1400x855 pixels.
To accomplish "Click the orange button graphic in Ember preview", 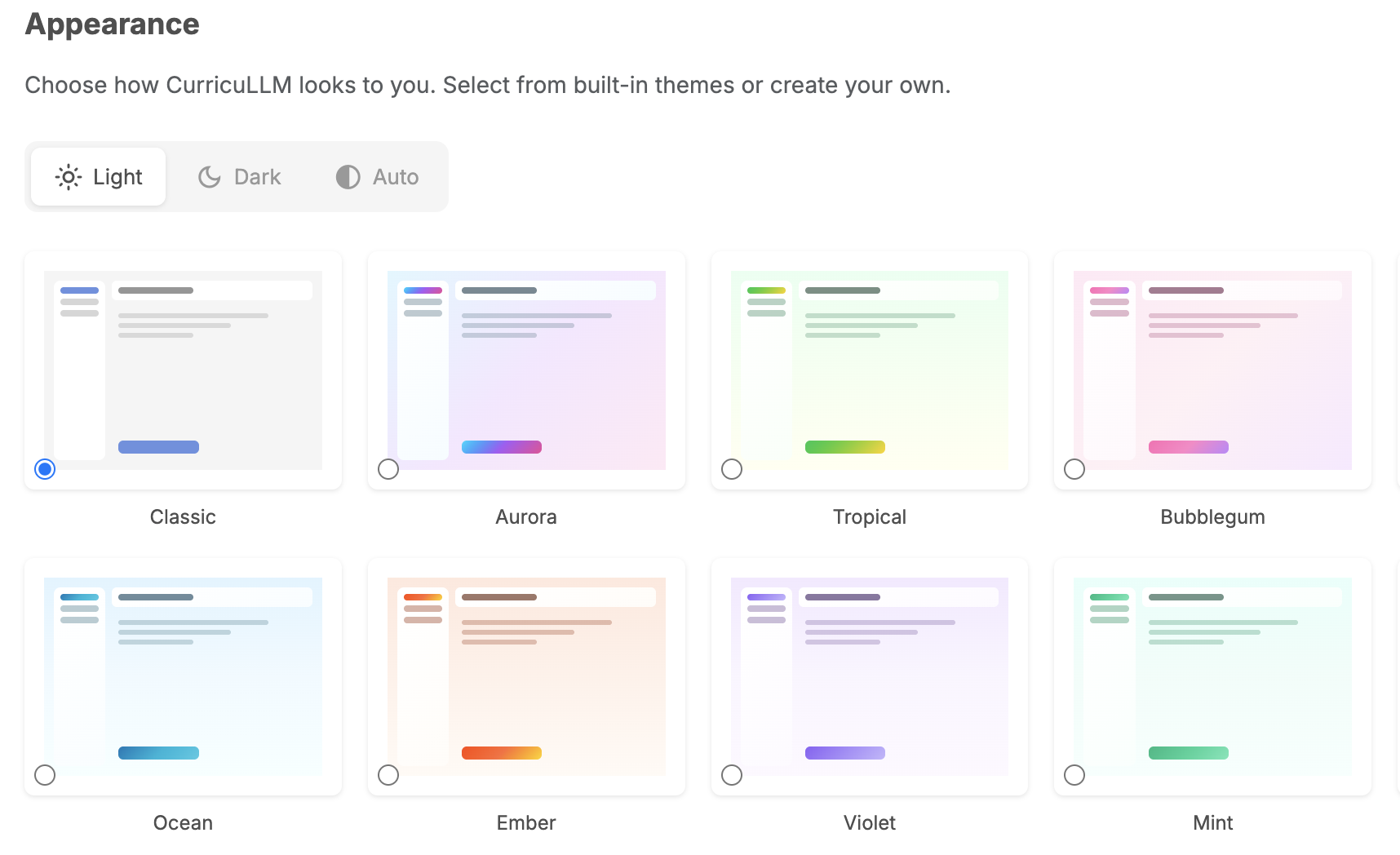I will point(501,752).
